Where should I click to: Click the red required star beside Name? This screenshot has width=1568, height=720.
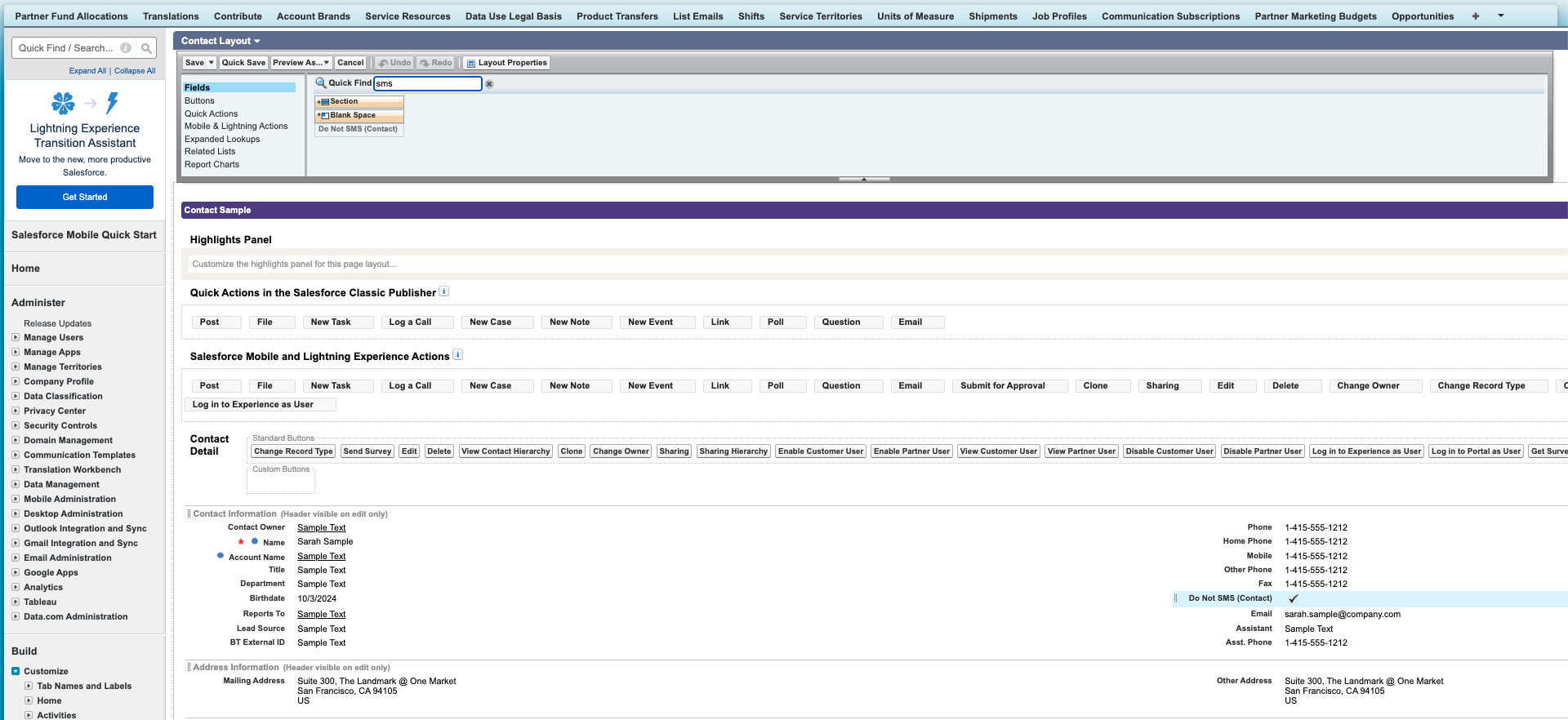coord(241,541)
